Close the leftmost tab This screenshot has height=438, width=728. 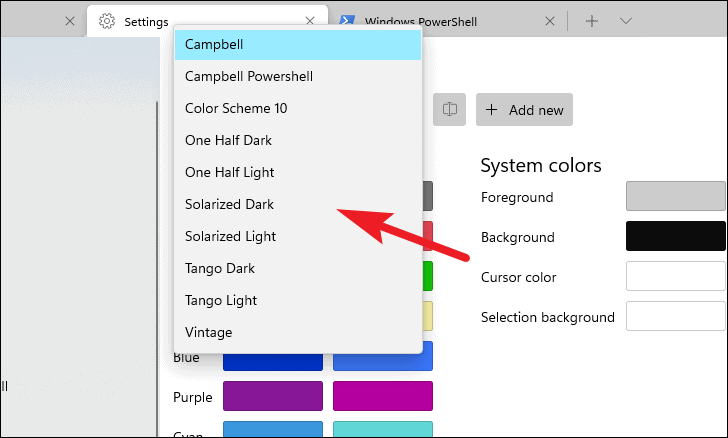(x=70, y=21)
